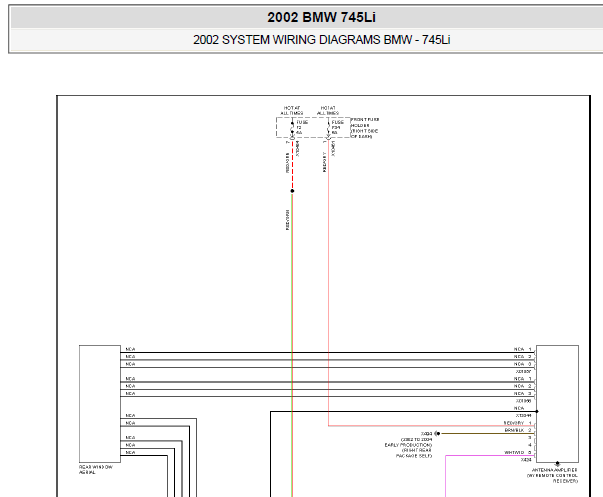Viewport: 603px width, 497px height.
Task: Select the fuse F34 label
Action: click(337, 127)
